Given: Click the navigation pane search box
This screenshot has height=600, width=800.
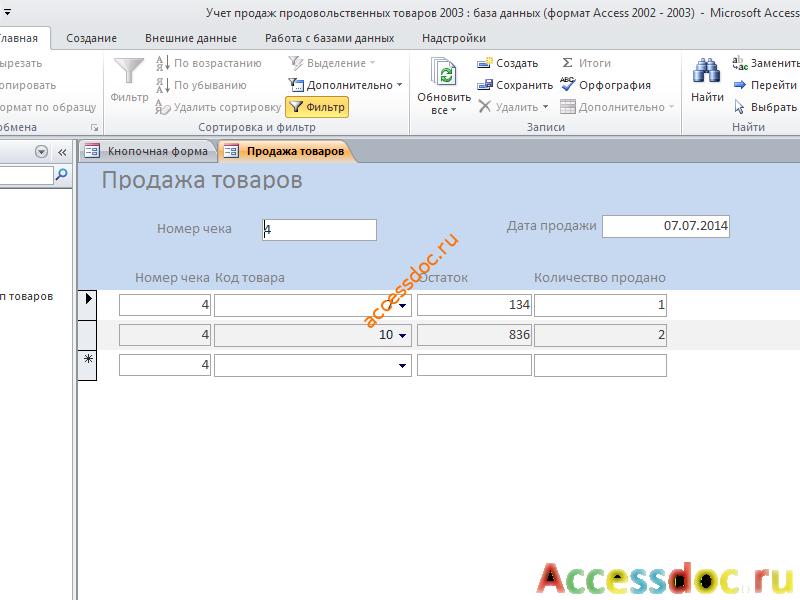Looking at the screenshot, I should point(26,175).
